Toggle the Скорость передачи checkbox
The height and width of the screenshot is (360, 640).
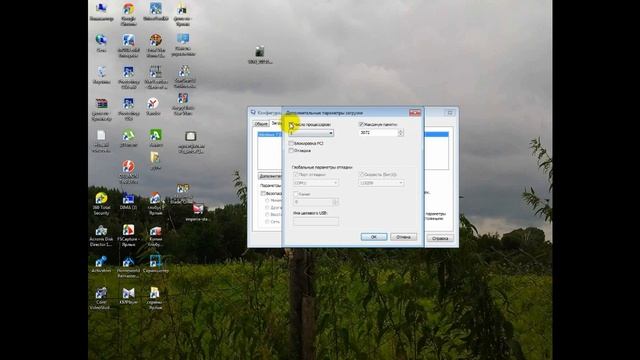pyautogui.click(x=361, y=174)
